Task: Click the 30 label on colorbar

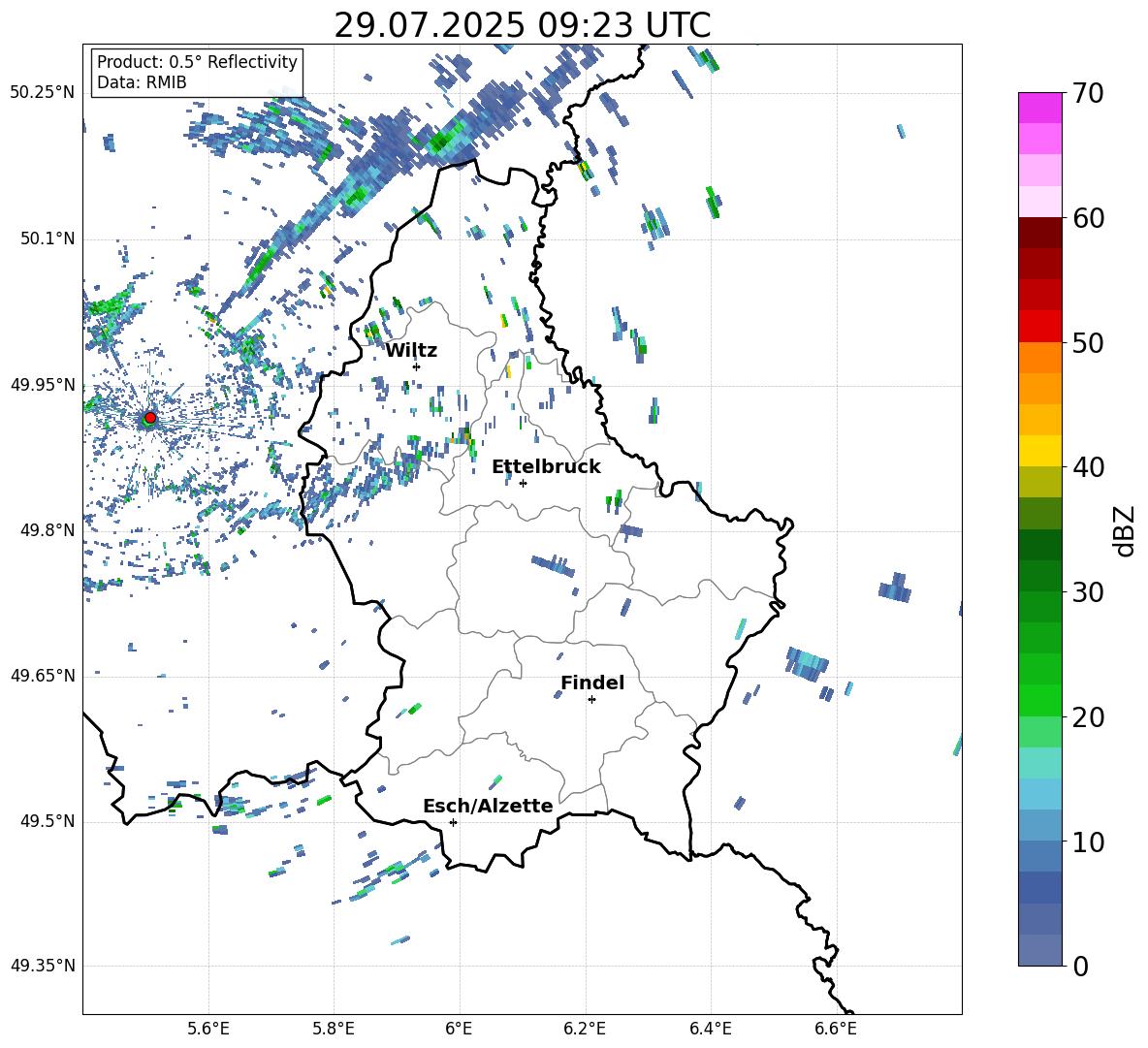Action: [1087, 592]
